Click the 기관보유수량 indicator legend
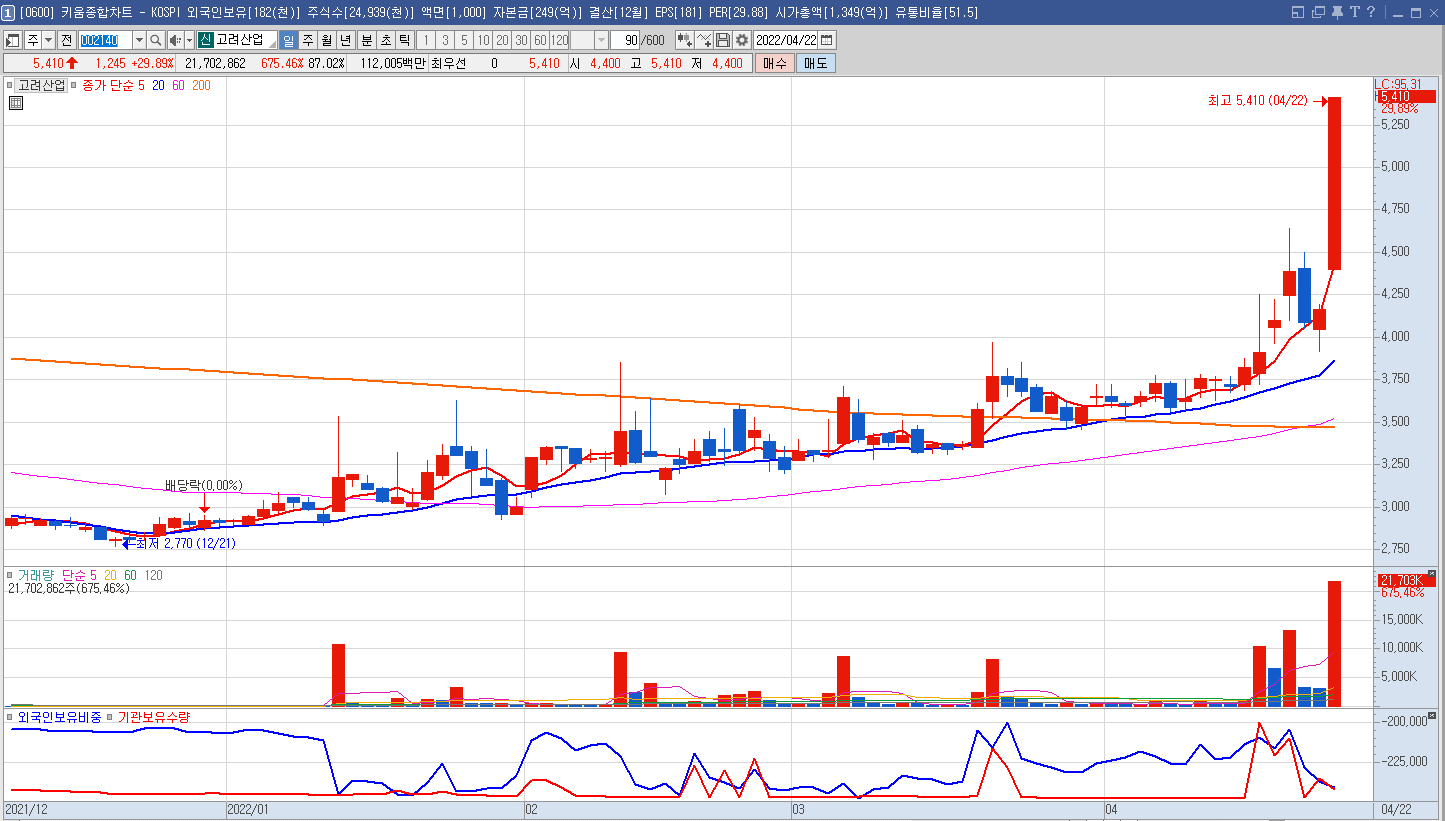1445x821 pixels. pos(154,717)
